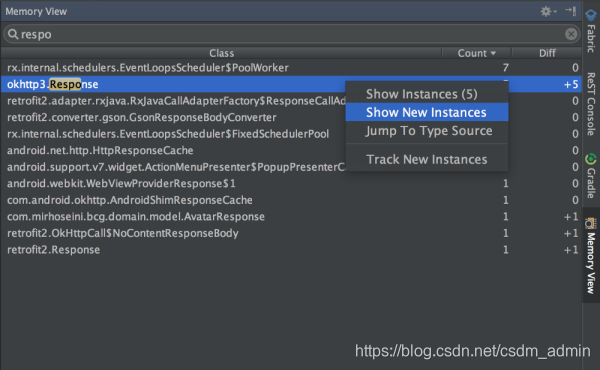Click the count 7 for PoolWorker
Viewport: 600px width, 370px height.
[505, 68]
